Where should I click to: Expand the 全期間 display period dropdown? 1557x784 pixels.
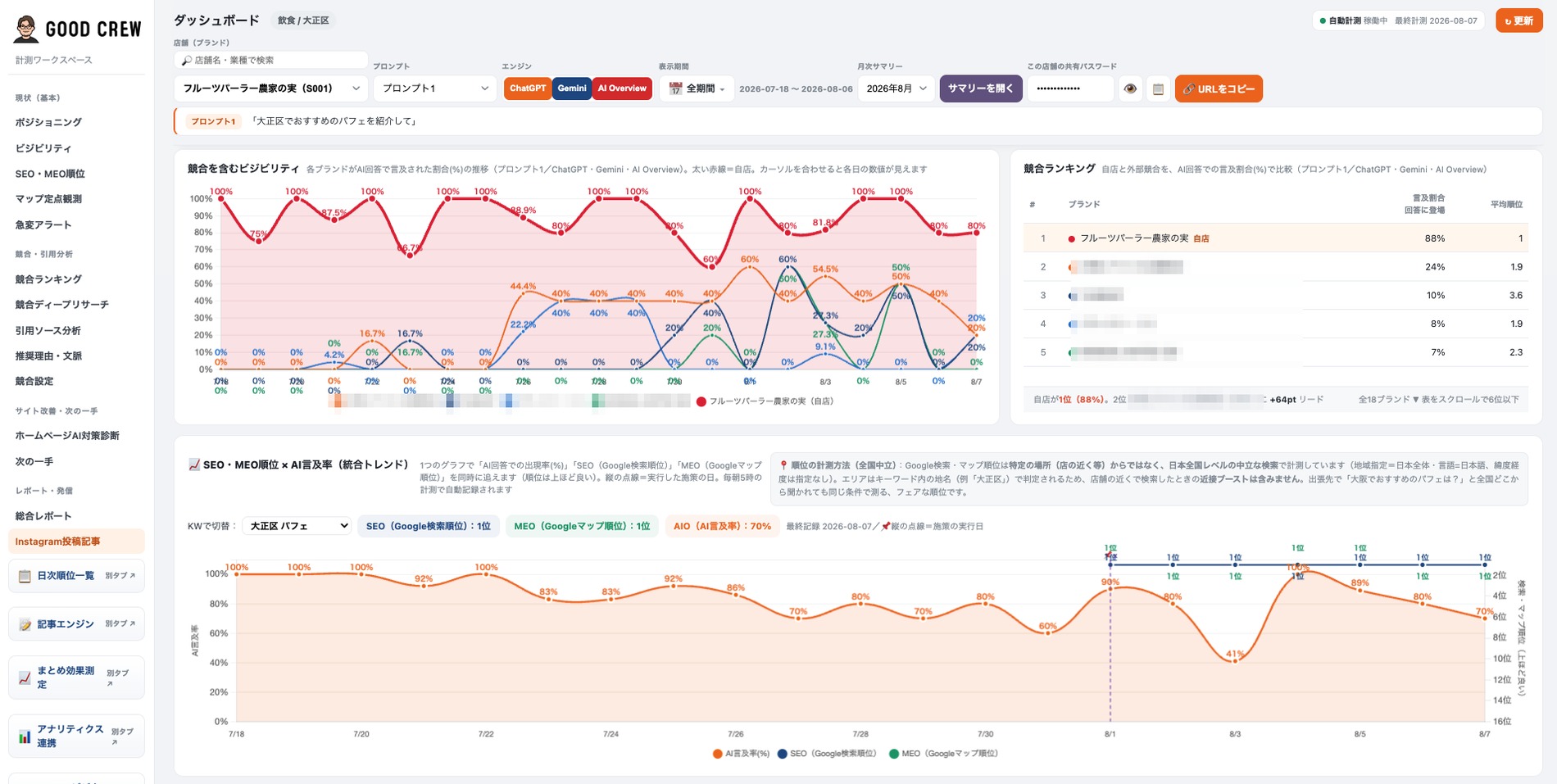697,88
